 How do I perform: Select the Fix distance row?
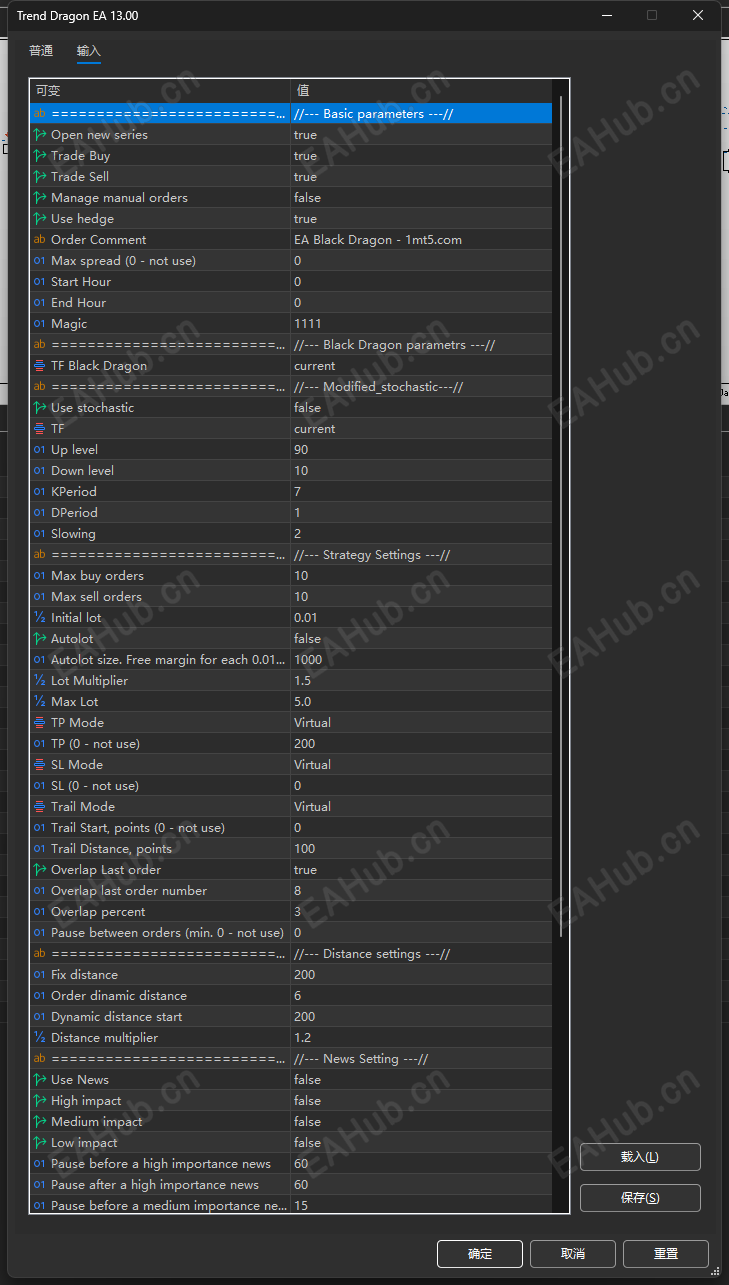[291, 975]
